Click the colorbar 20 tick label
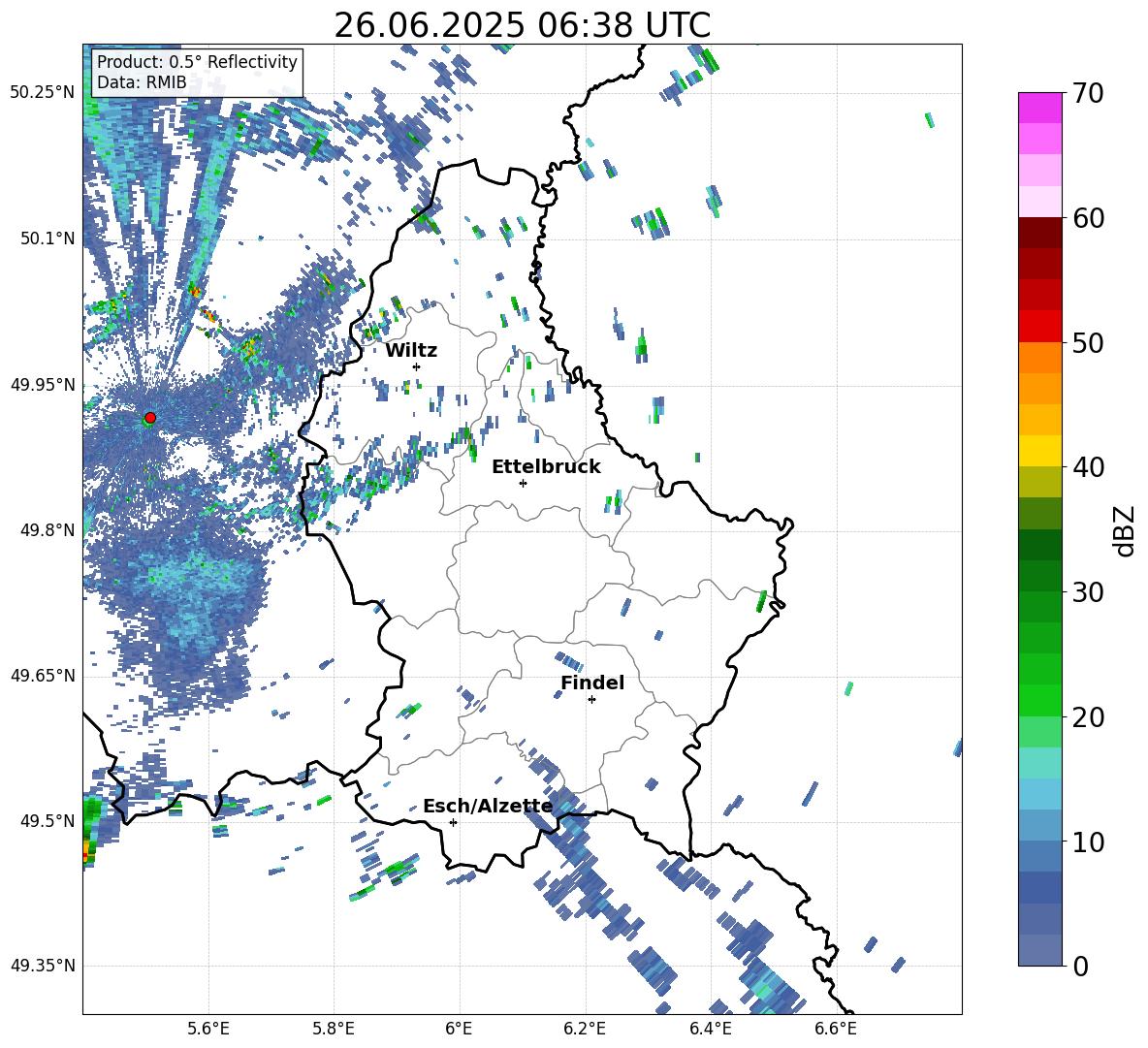The image size is (1148, 1048). tap(1088, 717)
